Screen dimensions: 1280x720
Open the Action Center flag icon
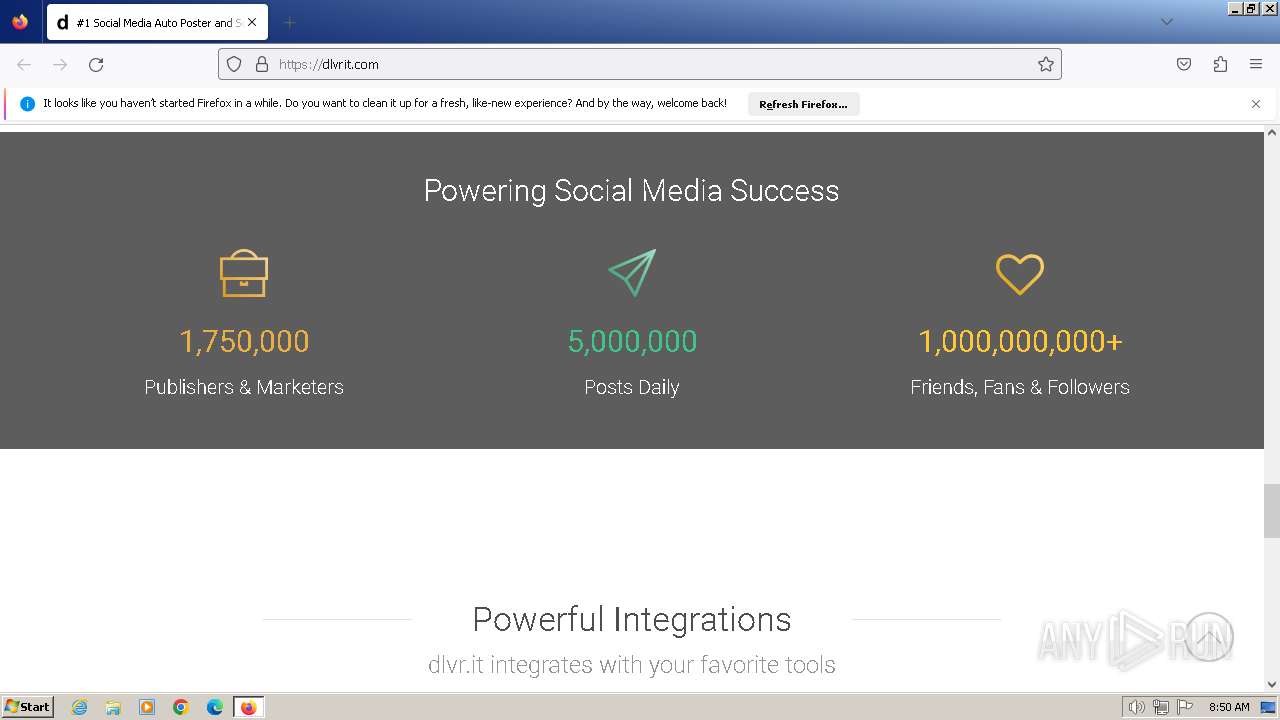pos(1185,707)
